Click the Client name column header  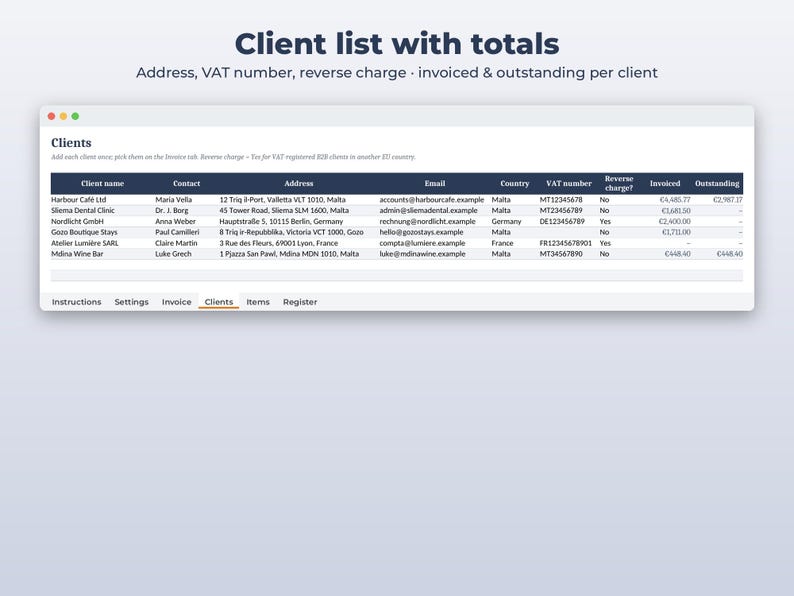pos(102,183)
